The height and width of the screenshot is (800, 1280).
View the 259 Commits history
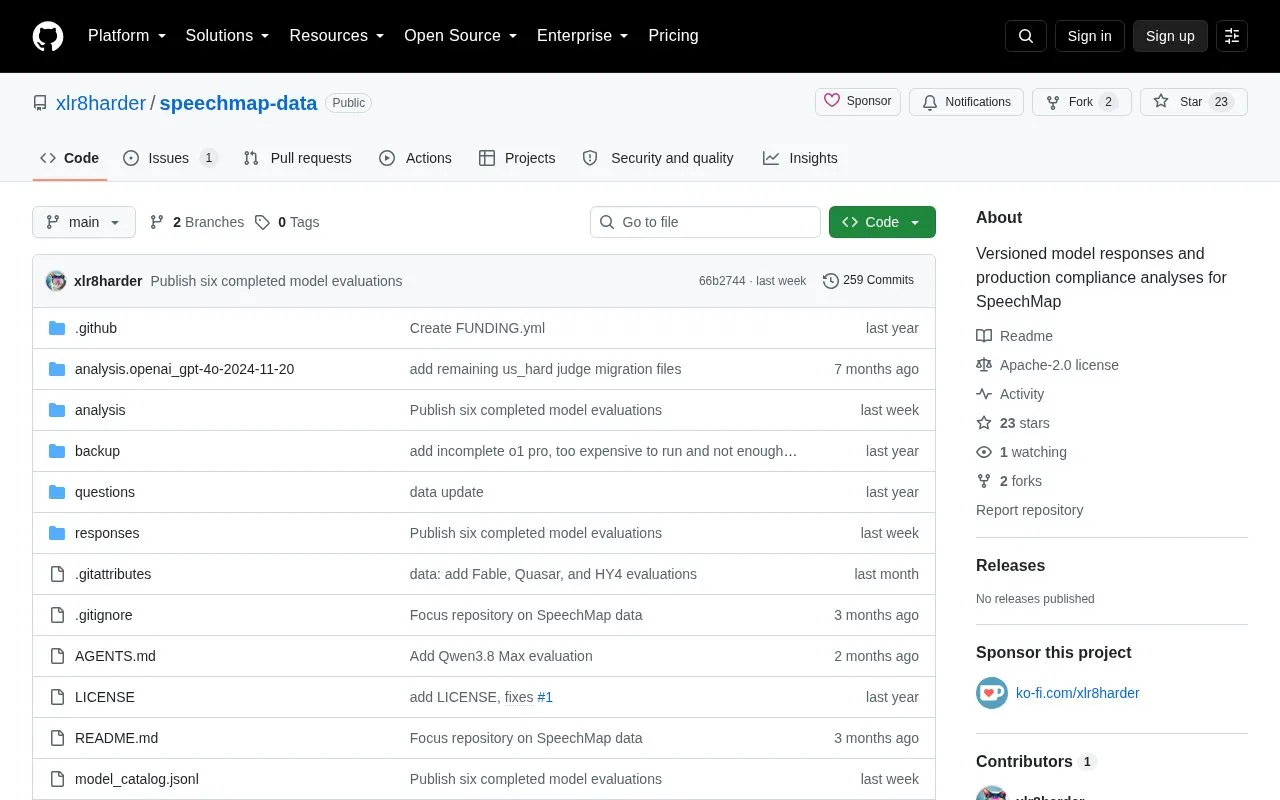[868, 281]
